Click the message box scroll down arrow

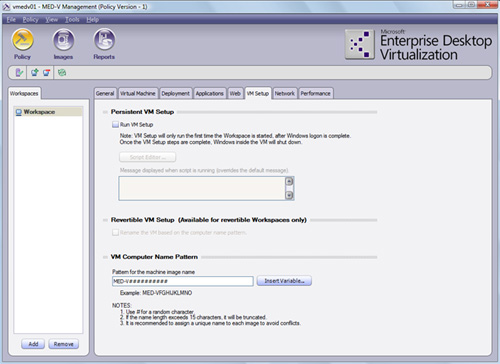(x=289, y=195)
